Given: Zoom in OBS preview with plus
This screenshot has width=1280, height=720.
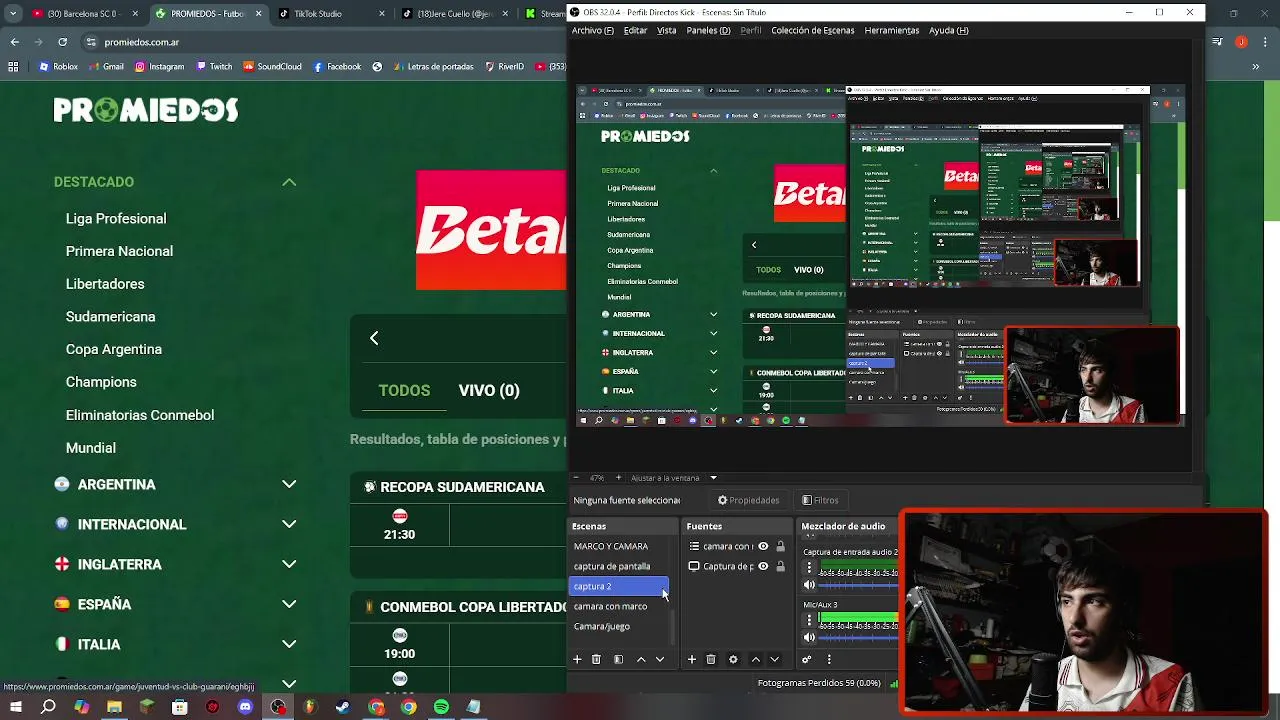Looking at the screenshot, I should tap(618, 478).
